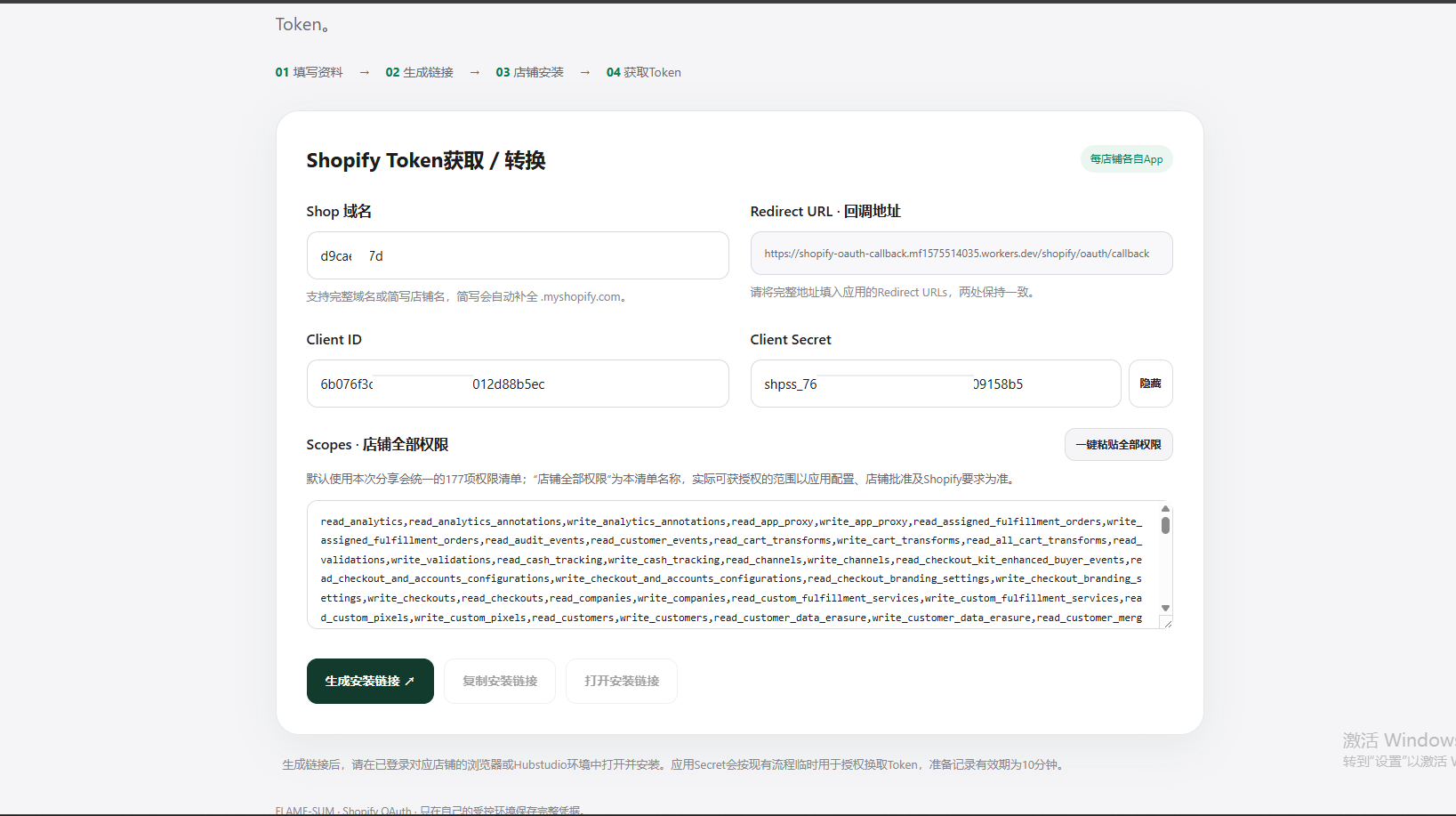Click the Scopes · 店铺全部权限 label

377,444
